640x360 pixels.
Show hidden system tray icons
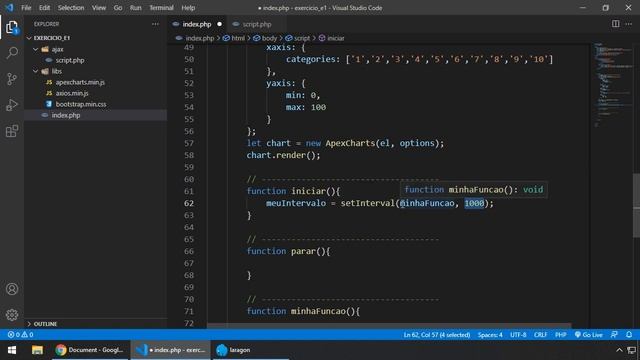tap(619, 350)
